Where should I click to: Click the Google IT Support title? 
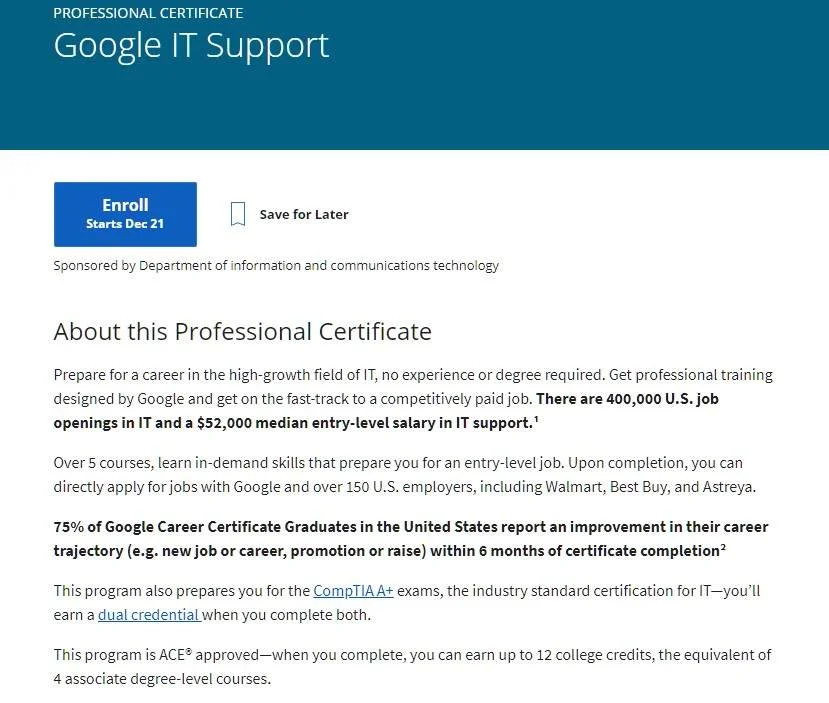pos(191,46)
